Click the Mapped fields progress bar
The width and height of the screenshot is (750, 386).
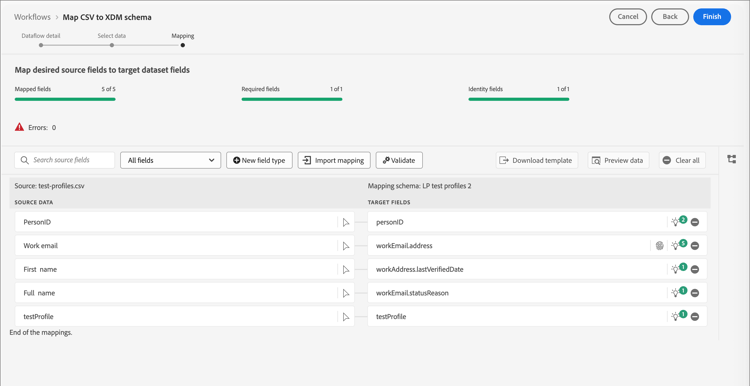[65, 99]
